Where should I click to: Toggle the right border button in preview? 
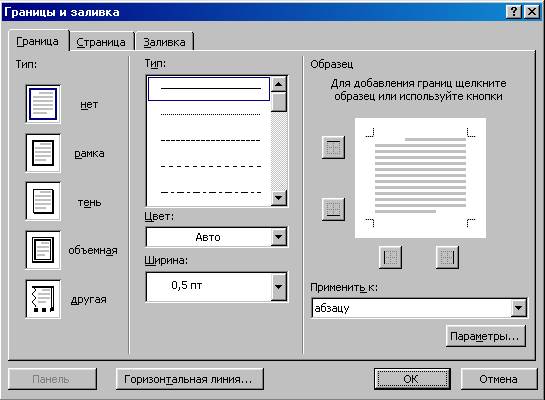tap(447, 257)
